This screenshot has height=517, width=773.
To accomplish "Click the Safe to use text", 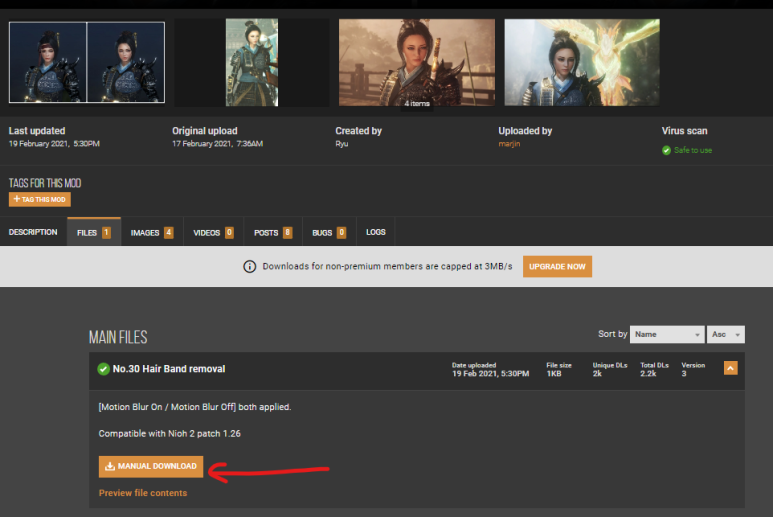I will click(x=693, y=150).
